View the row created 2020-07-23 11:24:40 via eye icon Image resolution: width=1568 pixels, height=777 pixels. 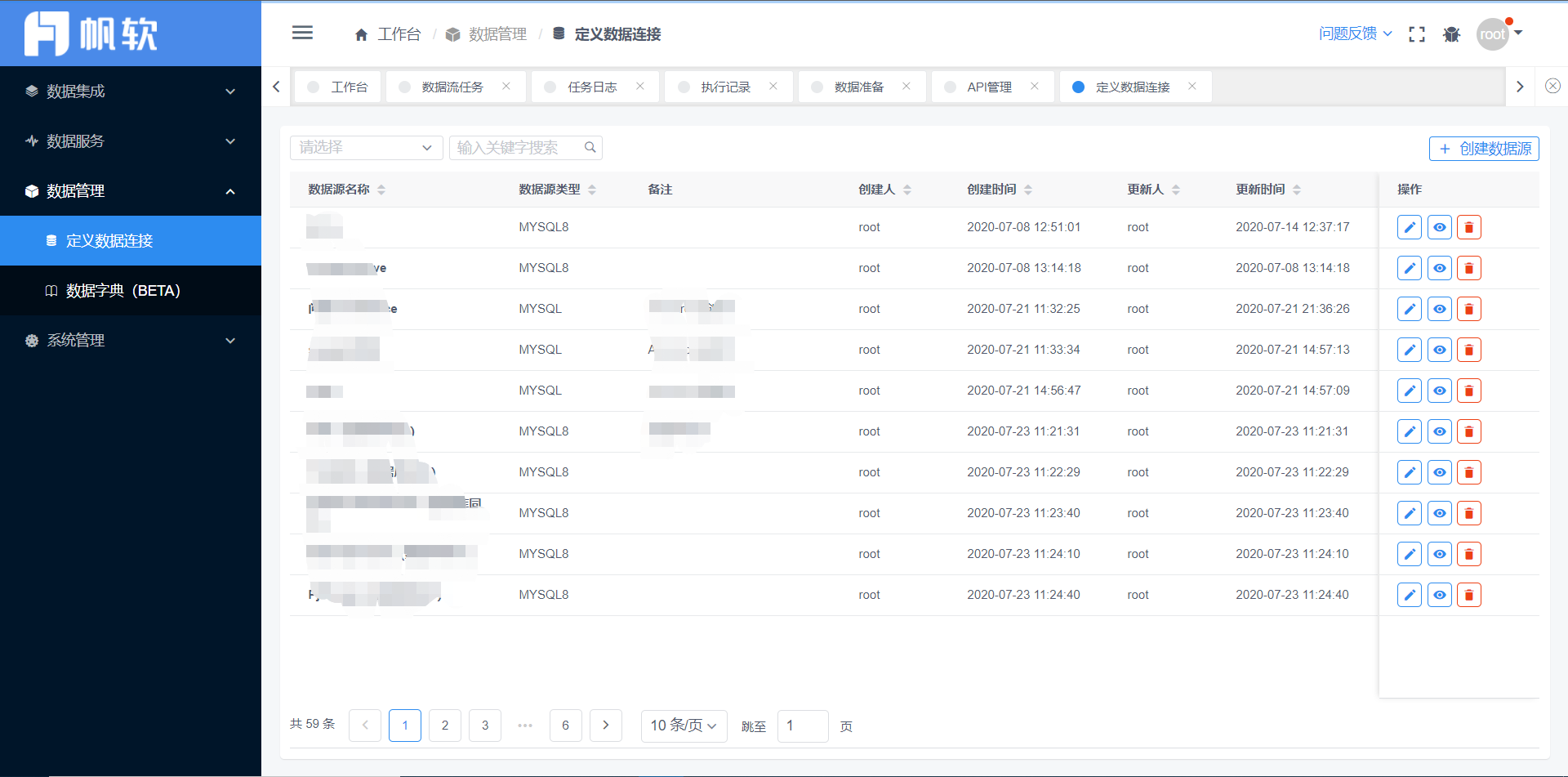click(1440, 595)
